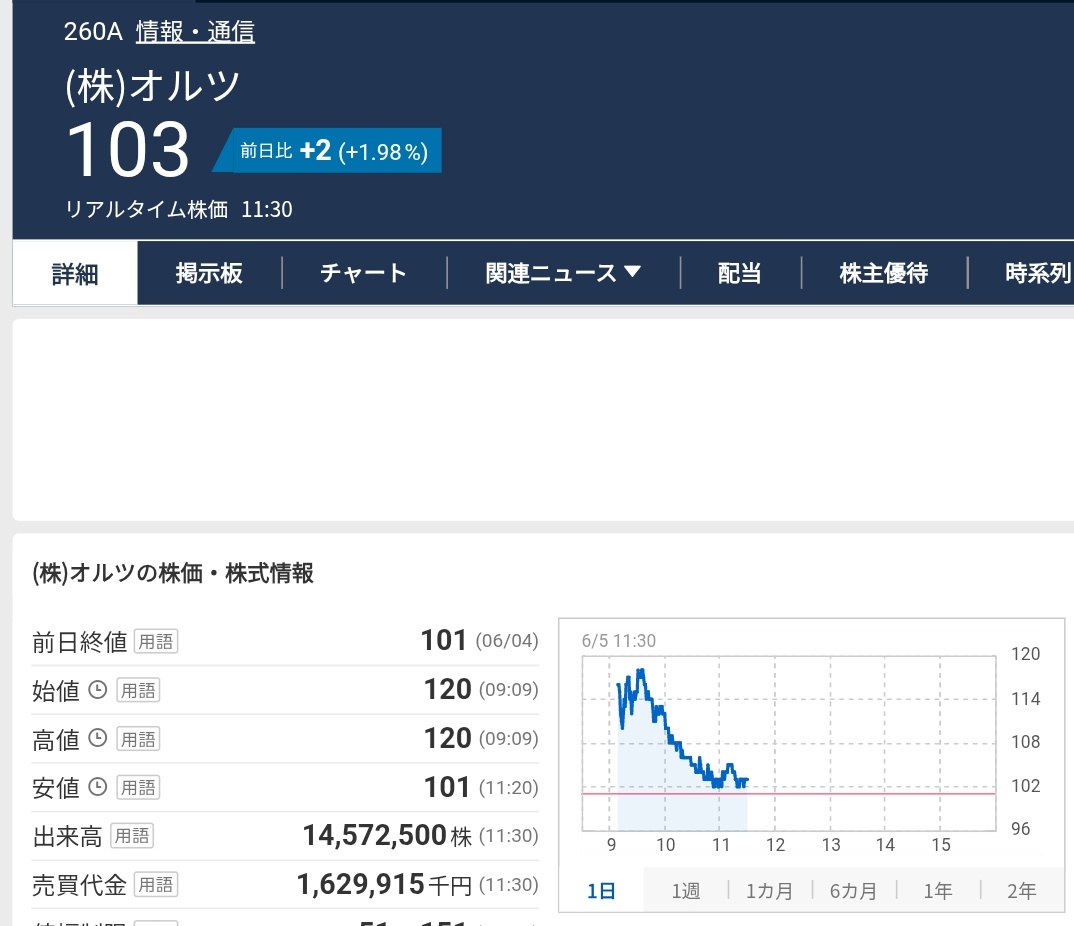
Task: Open the 用語 glossary badge beside 始値
Action: pos(138,690)
